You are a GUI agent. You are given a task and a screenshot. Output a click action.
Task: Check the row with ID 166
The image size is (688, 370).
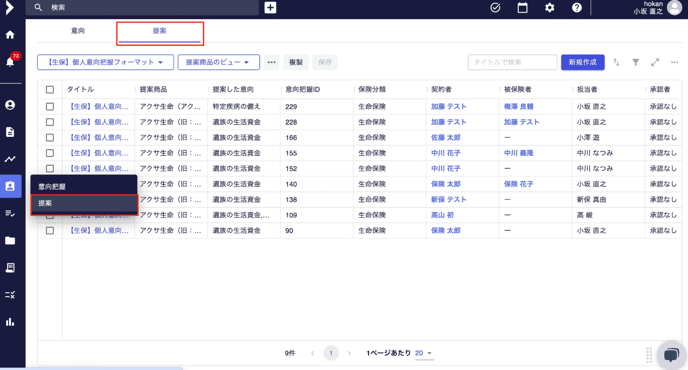50,138
